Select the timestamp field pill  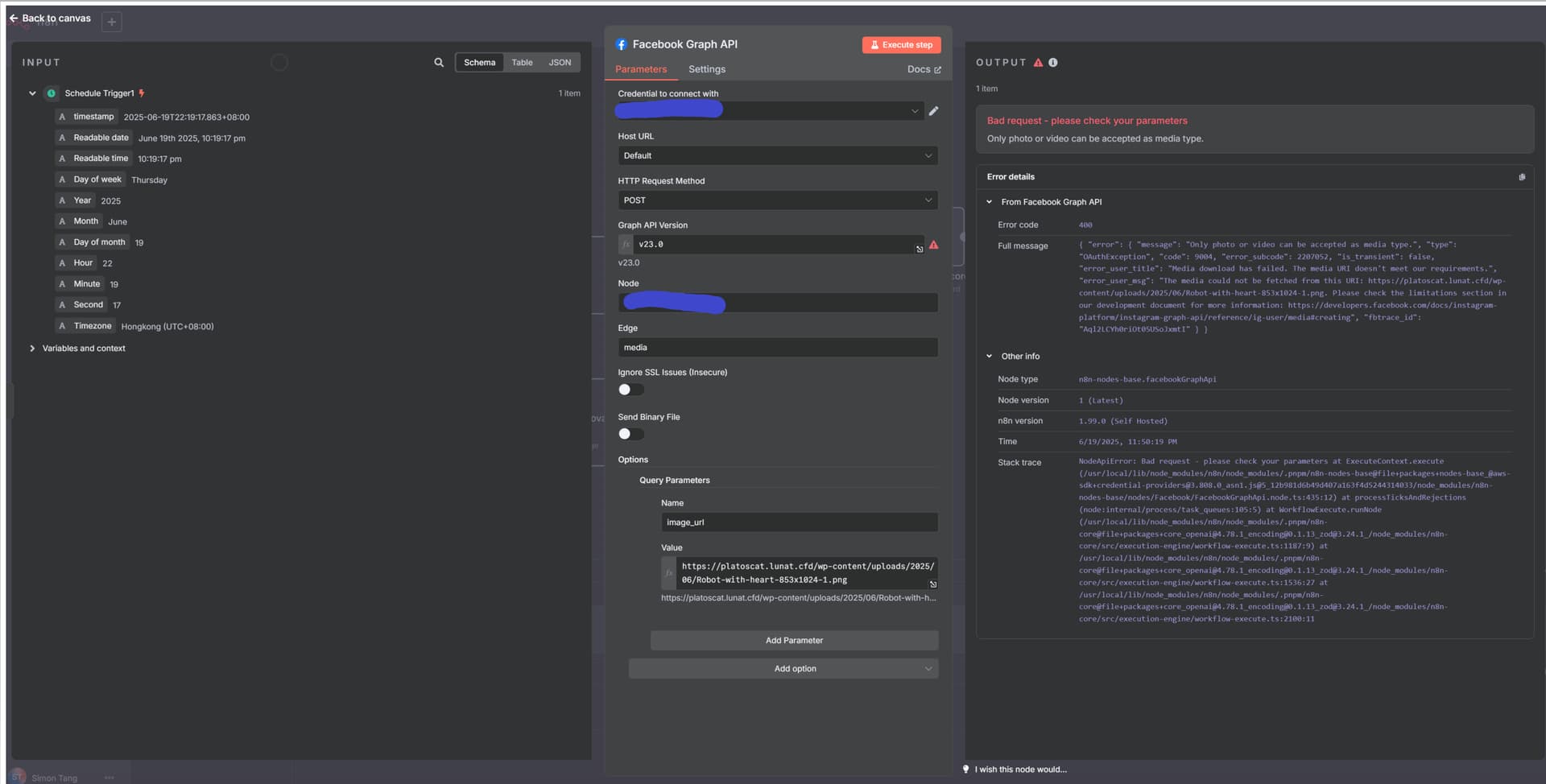coord(86,117)
